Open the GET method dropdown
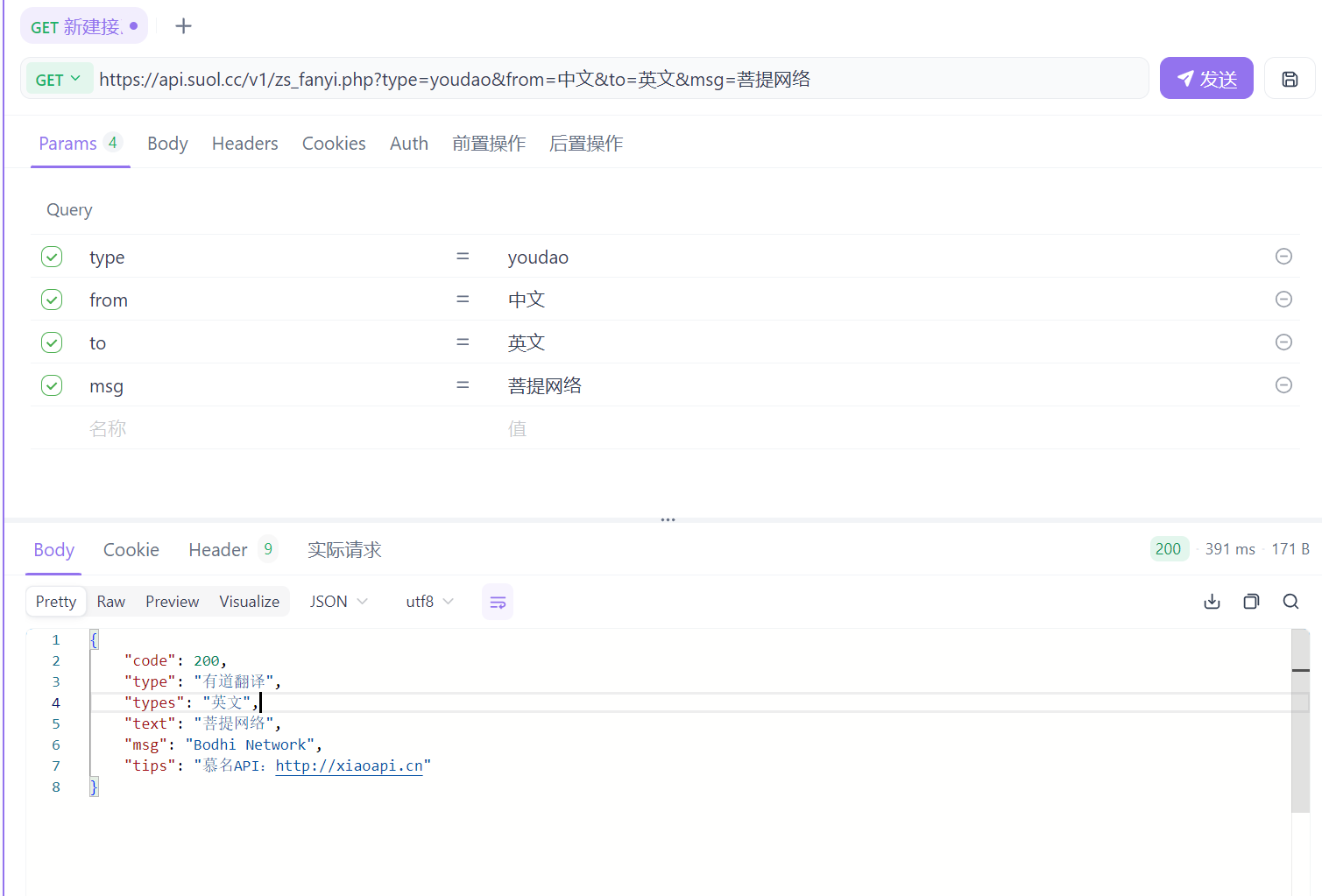Viewport: 1322px width, 896px height. pyautogui.click(x=58, y=79)
